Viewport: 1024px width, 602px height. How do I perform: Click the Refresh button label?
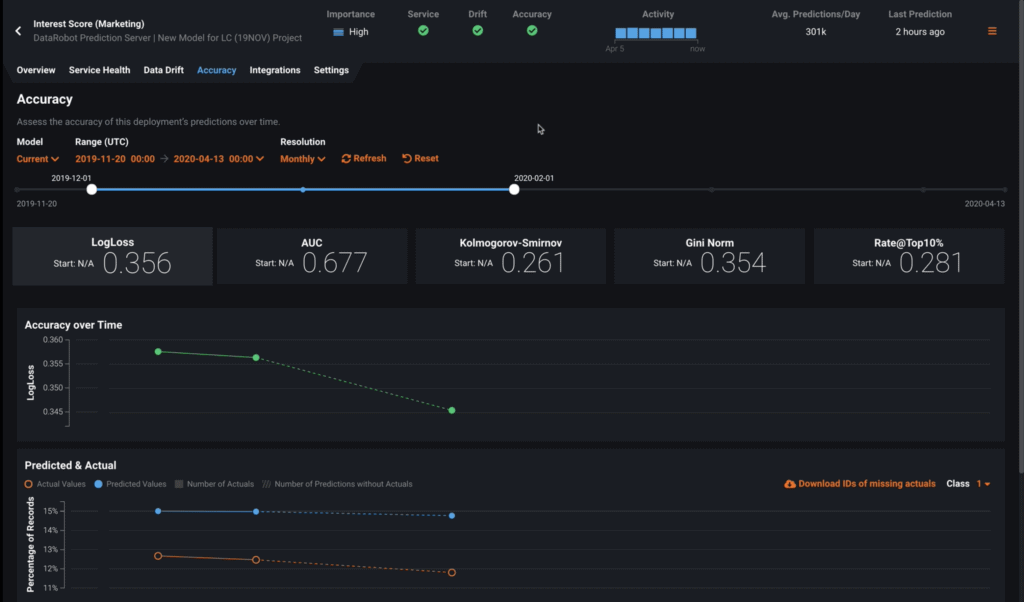click(370, 159)
